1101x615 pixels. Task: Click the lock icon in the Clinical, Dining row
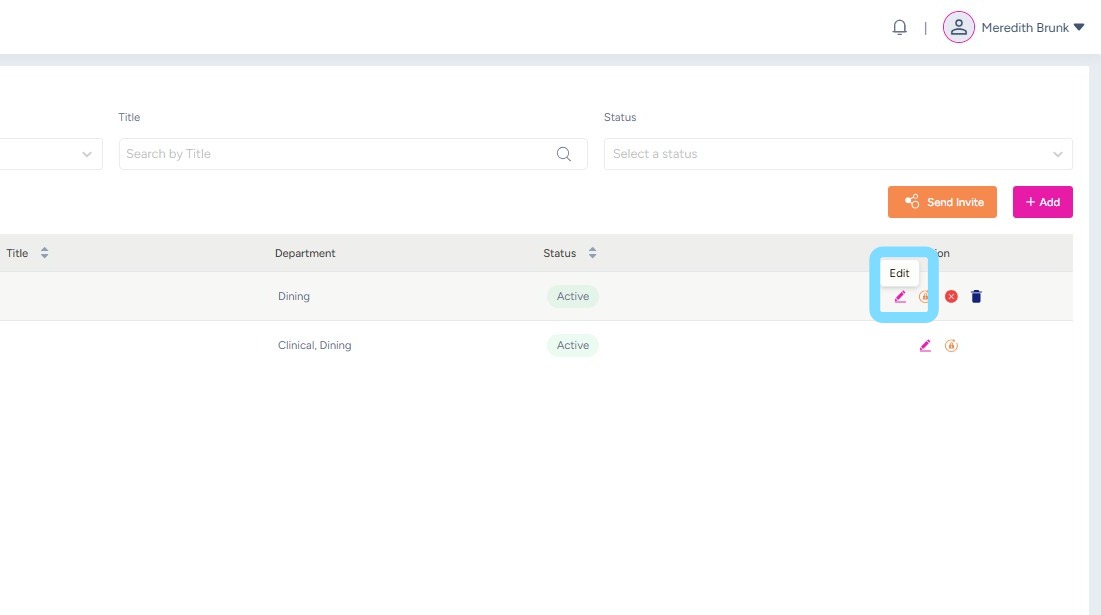tap(951, 346)
